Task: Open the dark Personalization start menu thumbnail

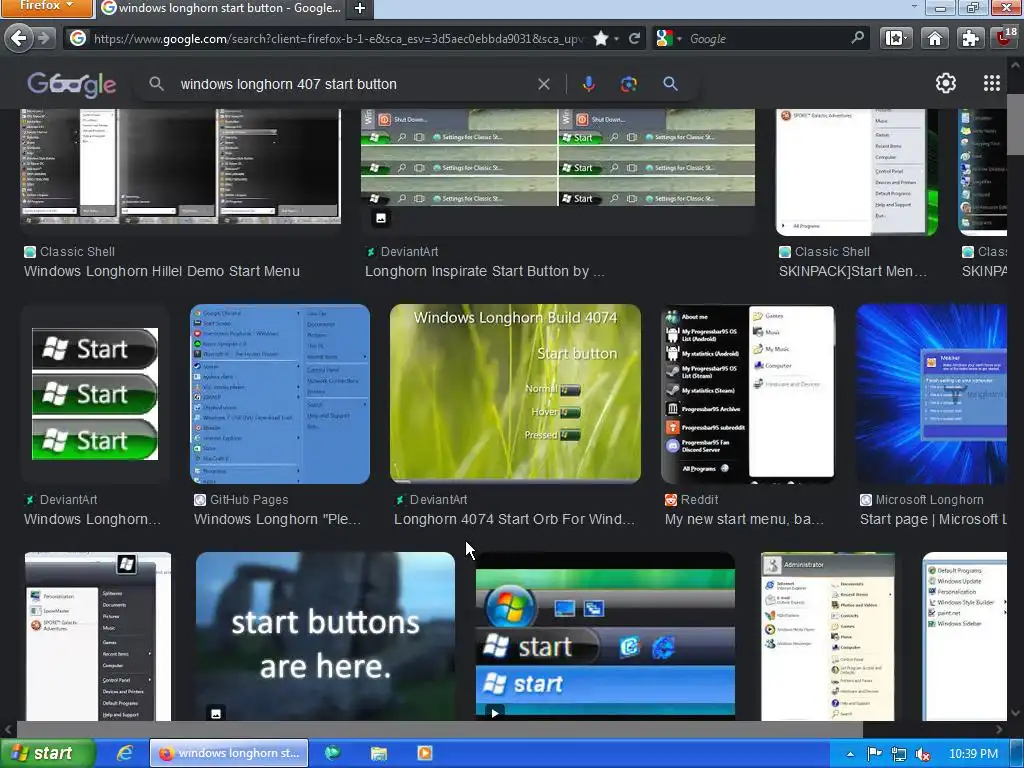Action: click(x=98, y=637)
